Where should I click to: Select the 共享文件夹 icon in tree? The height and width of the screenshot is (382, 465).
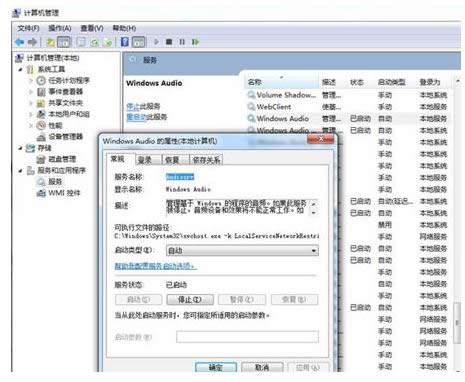point(41,103)
